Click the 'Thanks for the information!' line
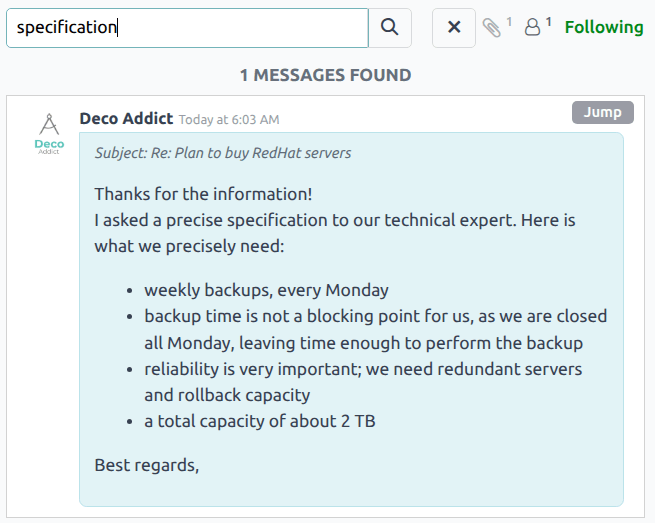655x523 pixels. (203, 193)
